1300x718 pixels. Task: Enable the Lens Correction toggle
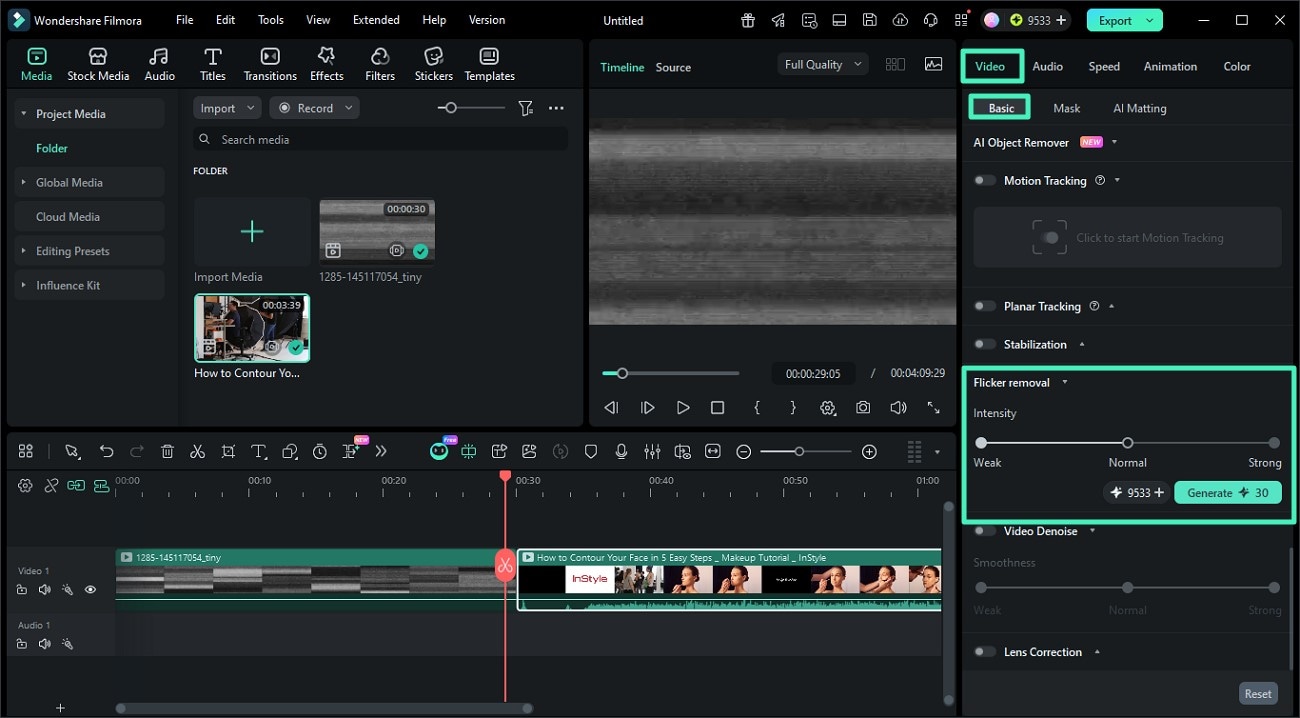[985, 652]
